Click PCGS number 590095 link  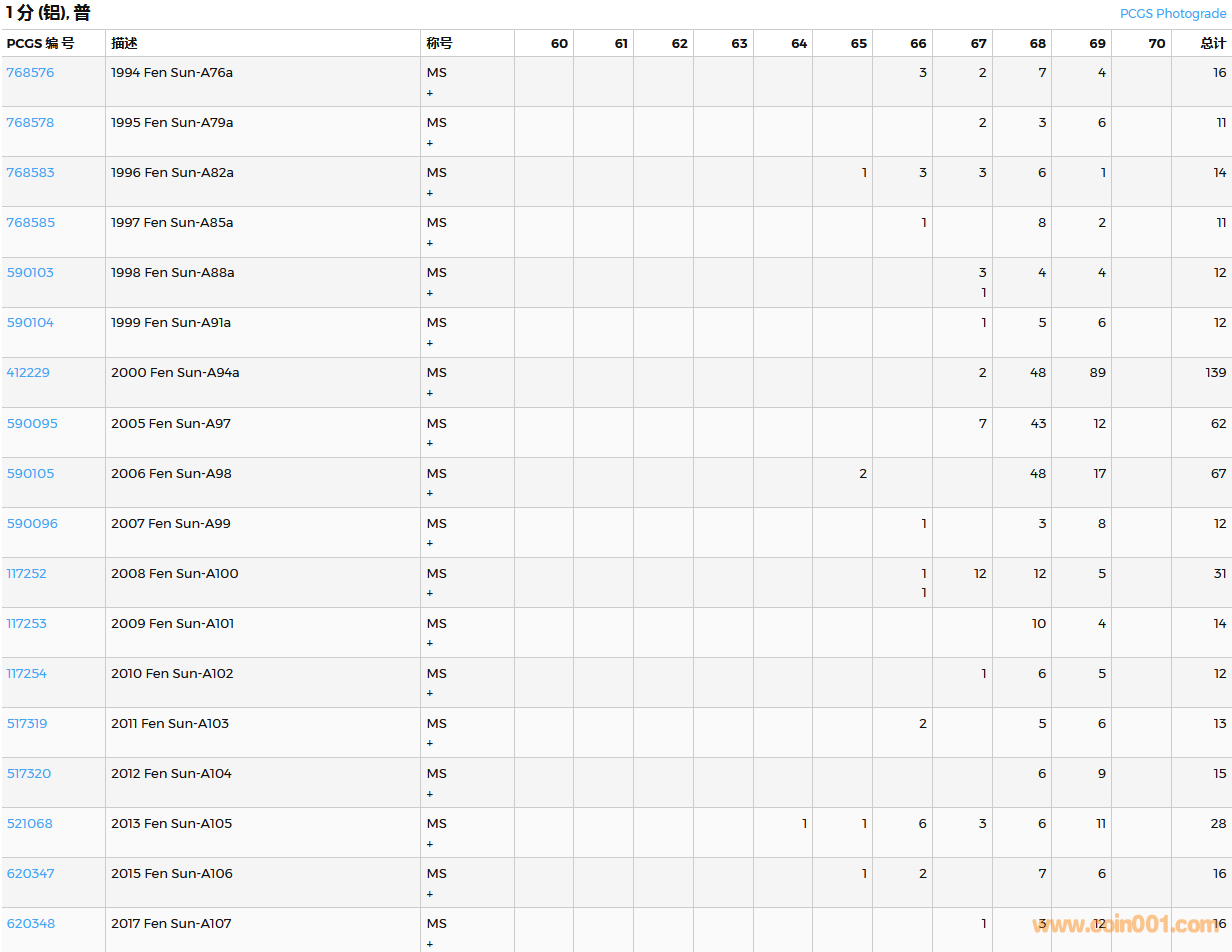pos(32,424)
